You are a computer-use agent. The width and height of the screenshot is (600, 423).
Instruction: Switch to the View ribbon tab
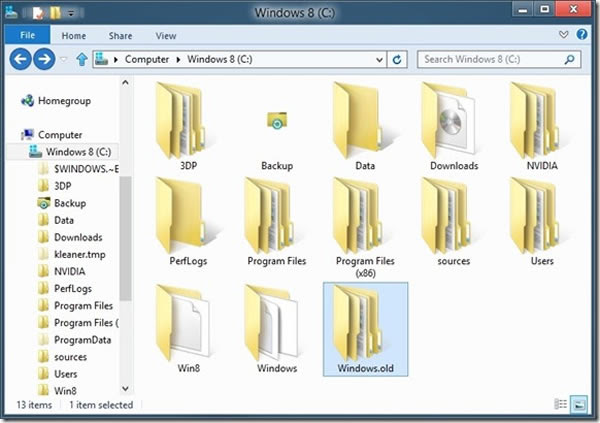[x=166, y=36]
